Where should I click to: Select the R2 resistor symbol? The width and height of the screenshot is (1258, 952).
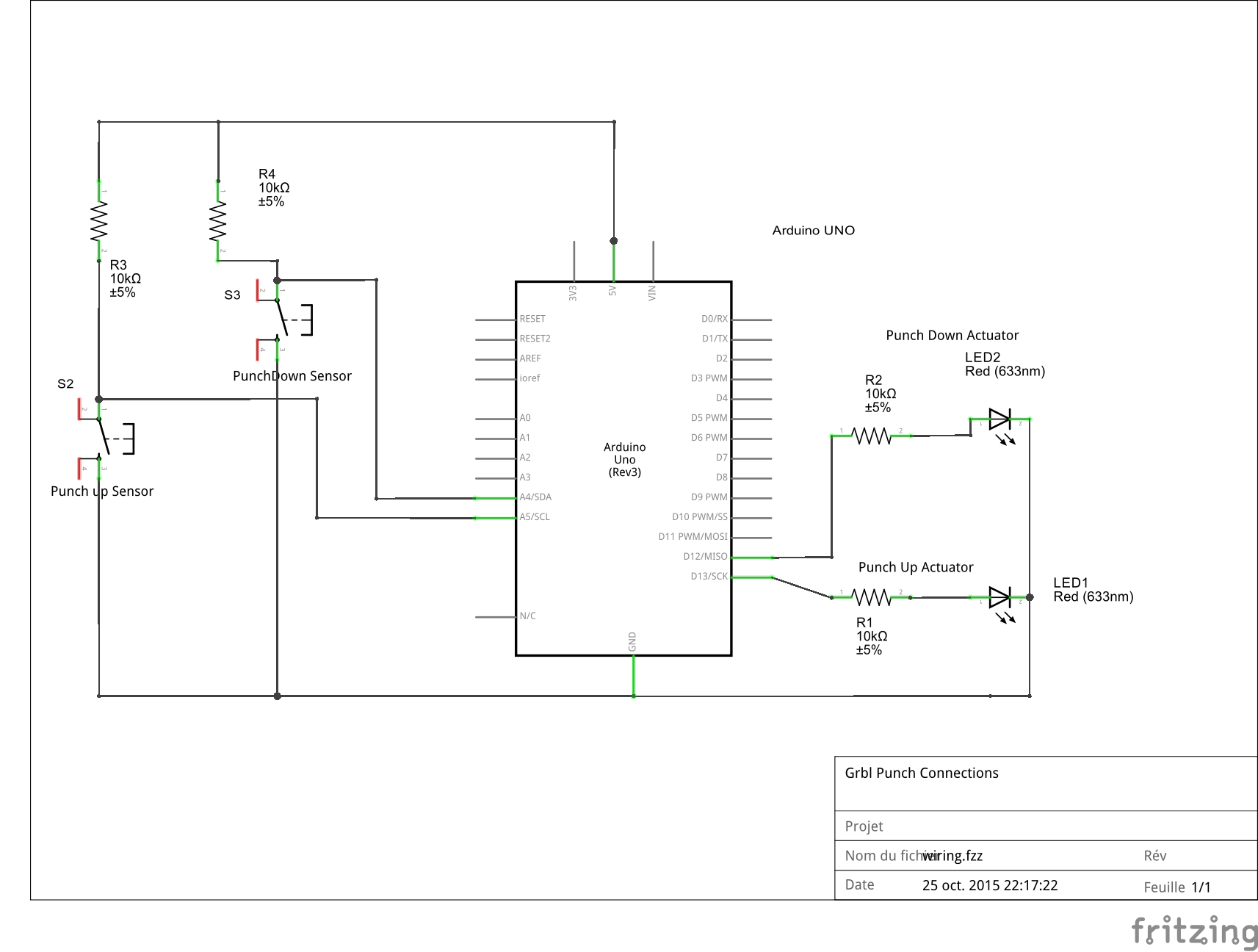pos(872,436)
